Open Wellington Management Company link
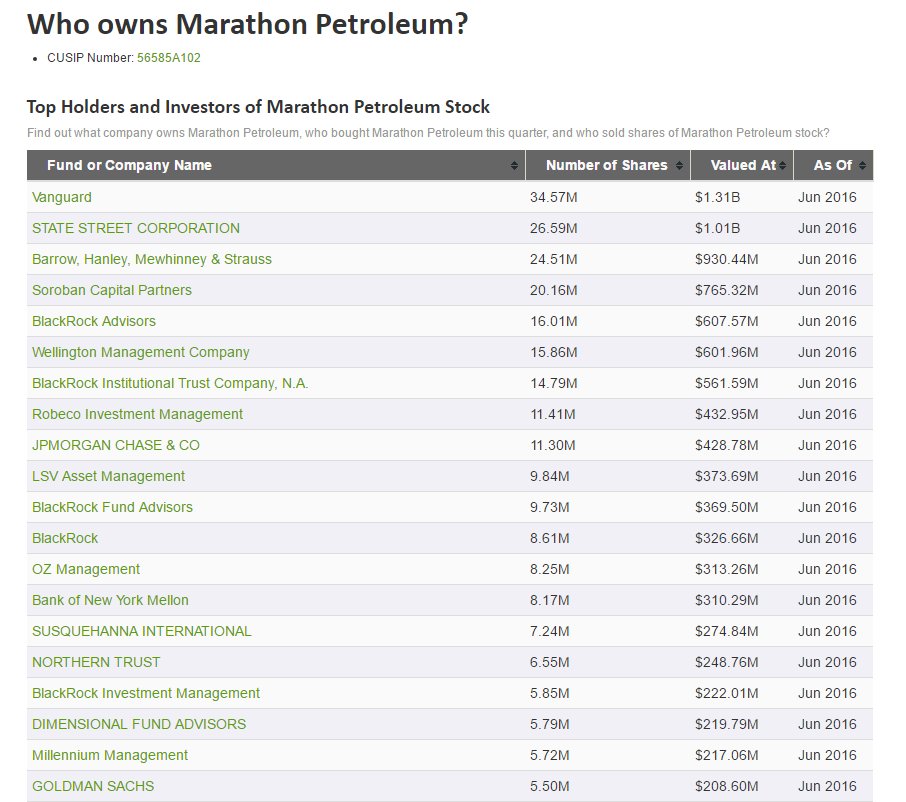The image size is (906, 802). coord(140,352)
